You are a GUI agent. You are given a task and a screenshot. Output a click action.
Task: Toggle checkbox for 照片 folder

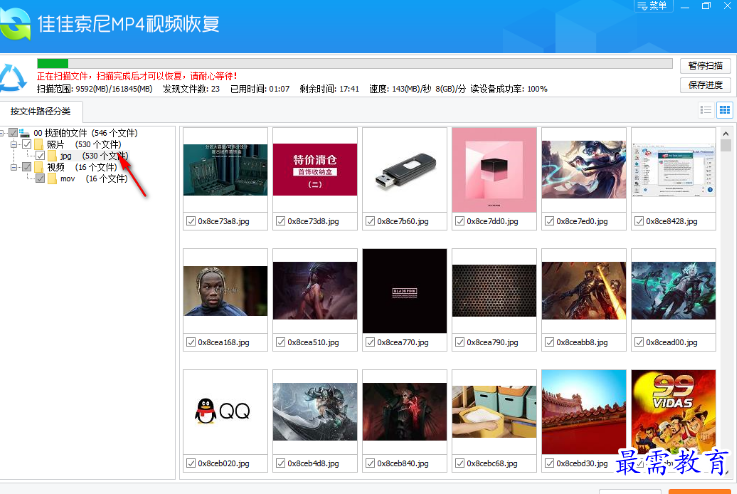tap(27, 144)
